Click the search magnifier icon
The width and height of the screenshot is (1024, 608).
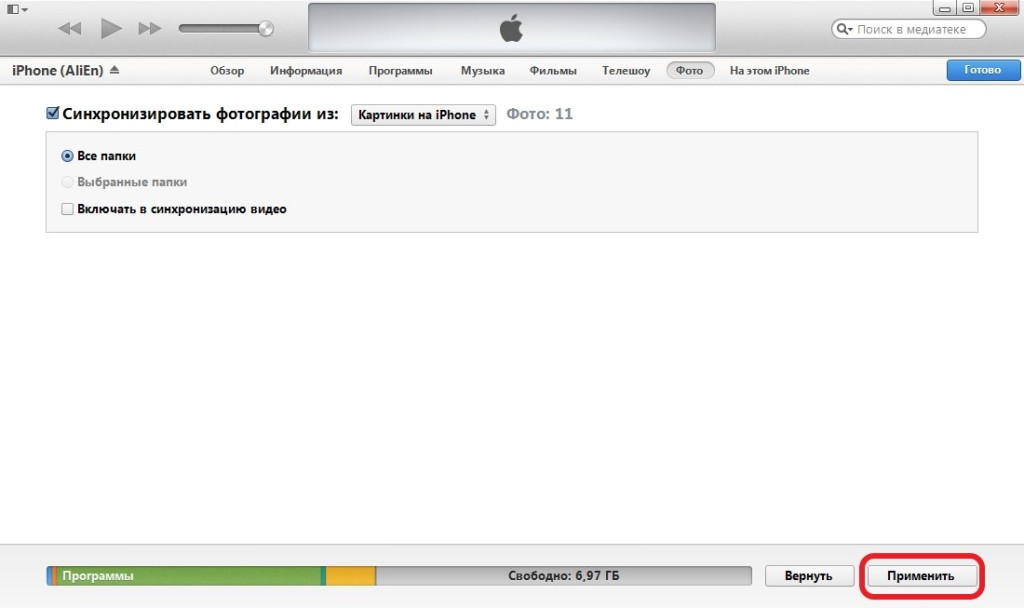845,30
